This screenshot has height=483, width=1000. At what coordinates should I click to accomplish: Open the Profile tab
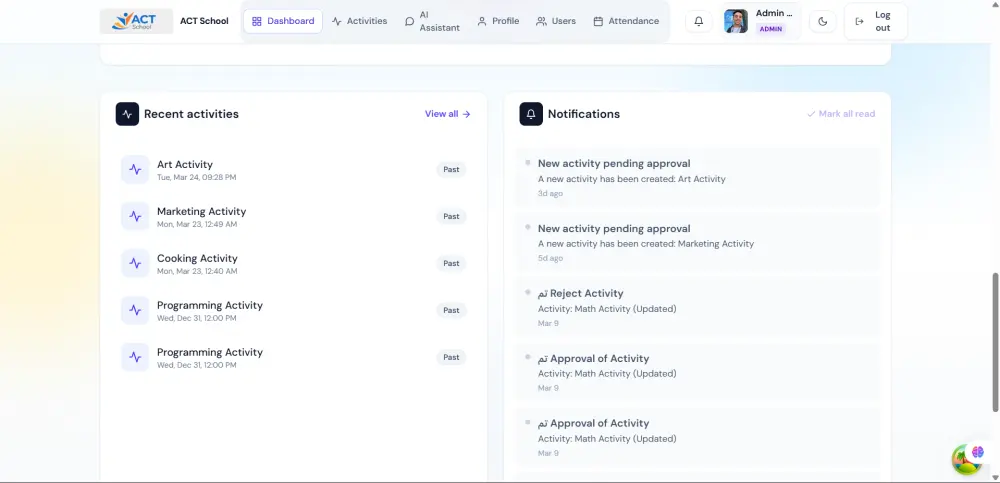tap(498, 21)
